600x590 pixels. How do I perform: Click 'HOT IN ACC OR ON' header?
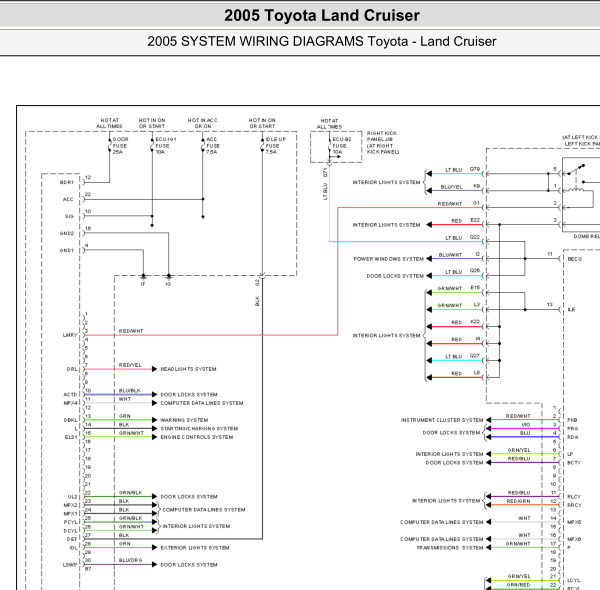pos(202,123)
